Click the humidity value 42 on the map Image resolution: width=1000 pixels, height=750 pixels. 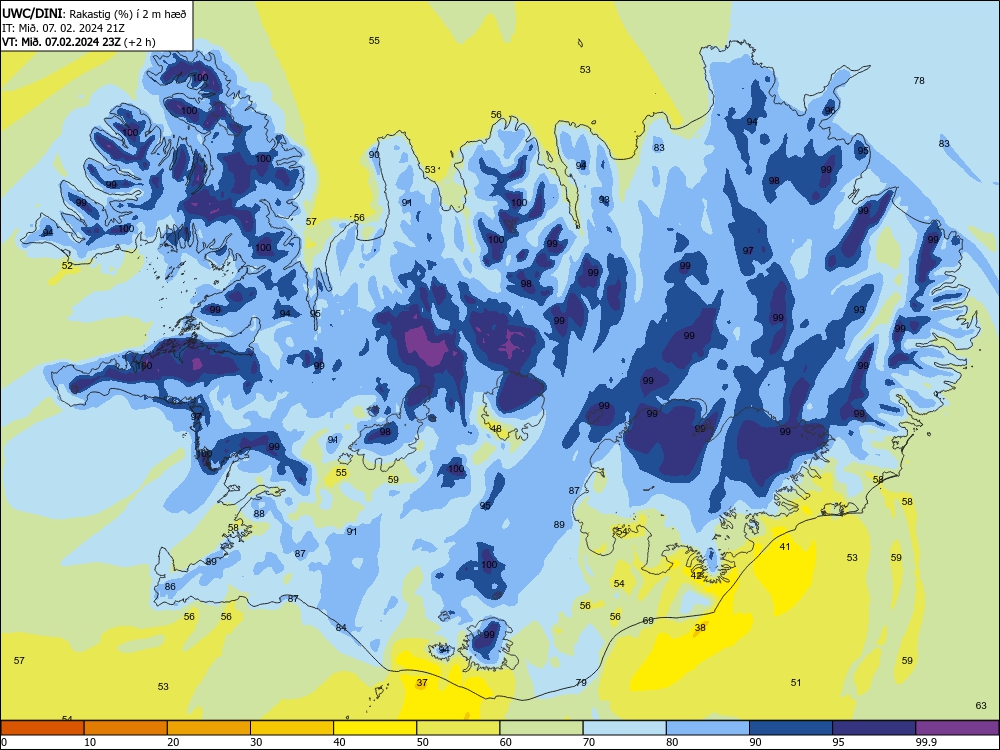696,575
